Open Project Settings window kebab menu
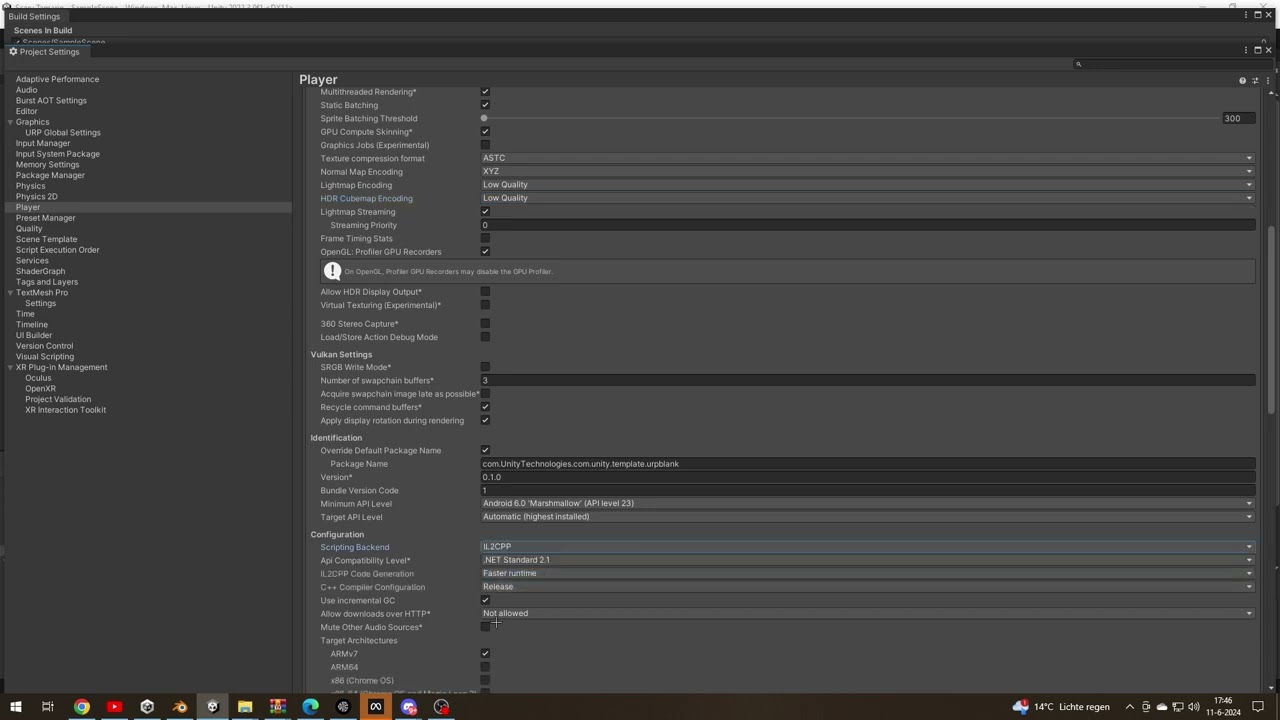The height and width of the screenshot is (720, 1280). 1246,50
